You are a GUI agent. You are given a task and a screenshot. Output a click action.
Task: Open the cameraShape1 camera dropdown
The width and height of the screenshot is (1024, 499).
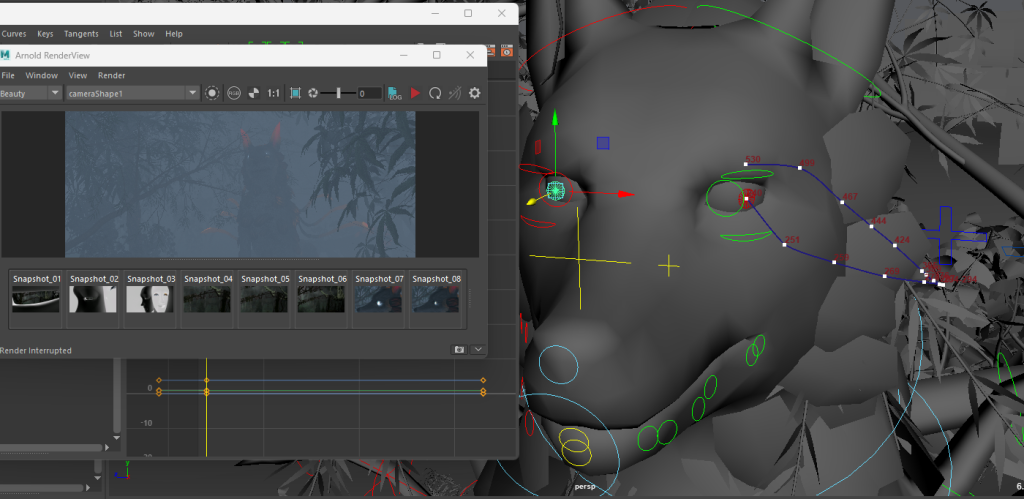click(x=132, y=93)
